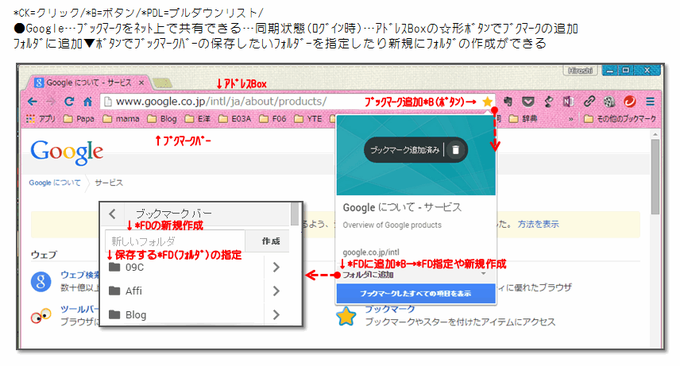Screen dimensions: 680x366
Task: Expand the Affi folder arrow
Action: point(276,291)
